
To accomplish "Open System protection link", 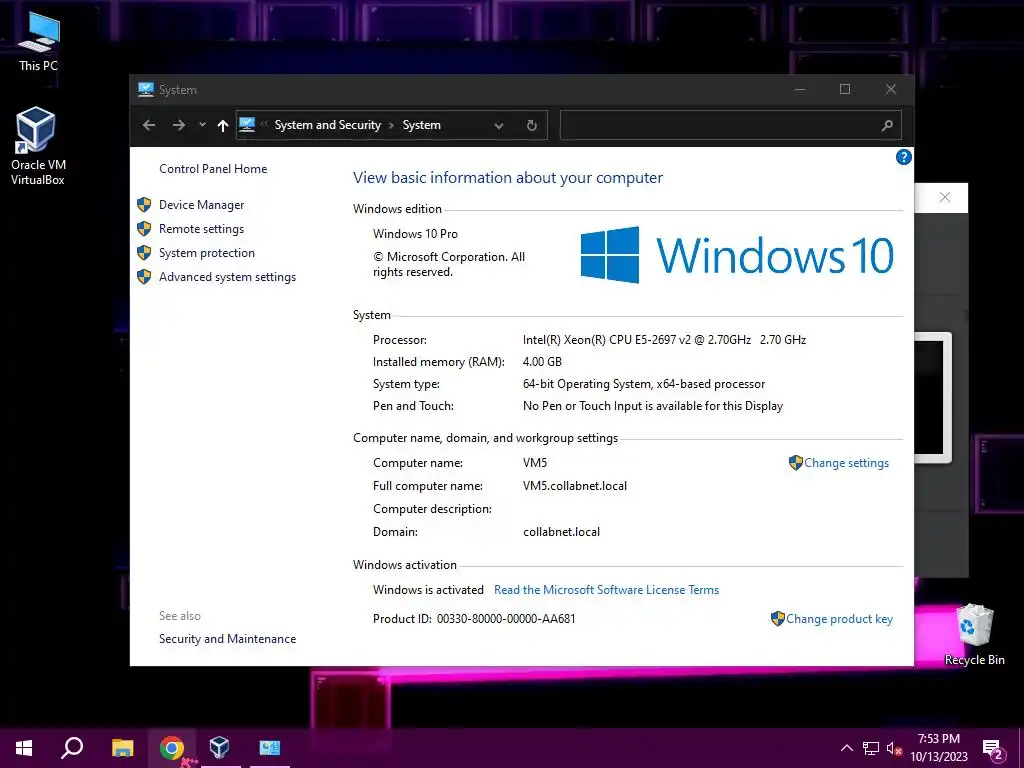I will [206, 253].
